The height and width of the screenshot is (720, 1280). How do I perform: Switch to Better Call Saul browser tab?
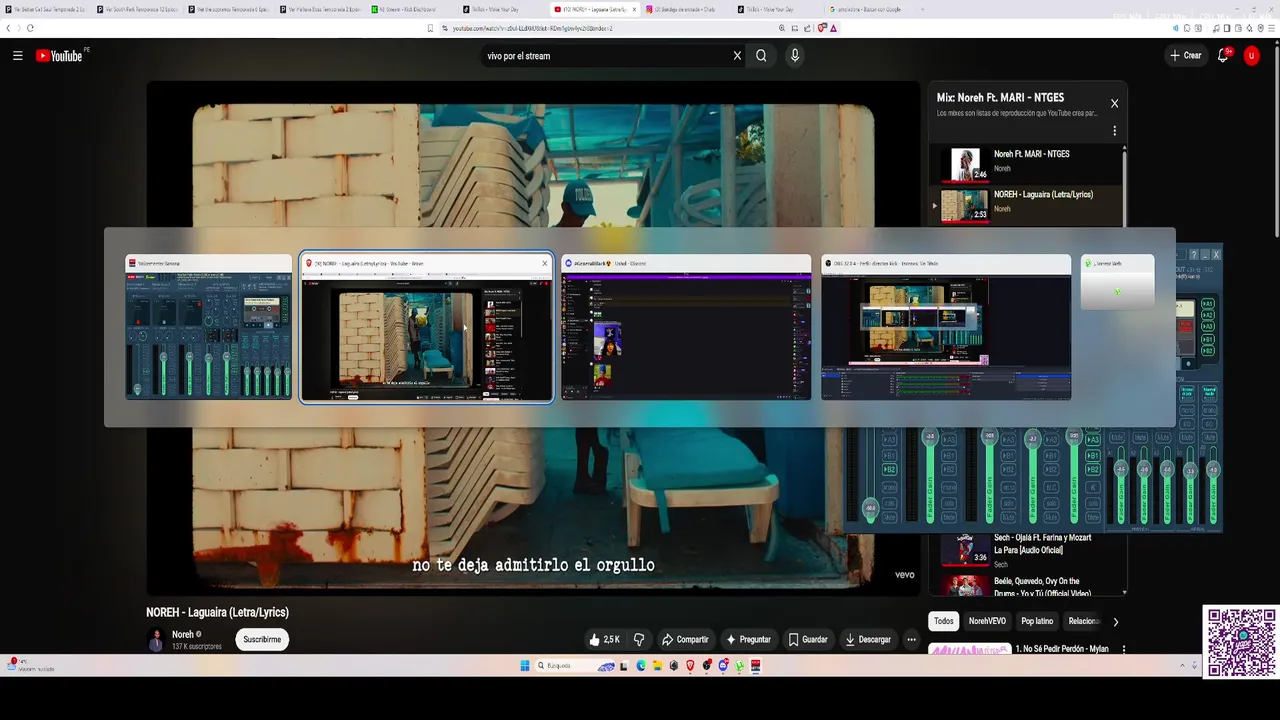tap(45, 9)
